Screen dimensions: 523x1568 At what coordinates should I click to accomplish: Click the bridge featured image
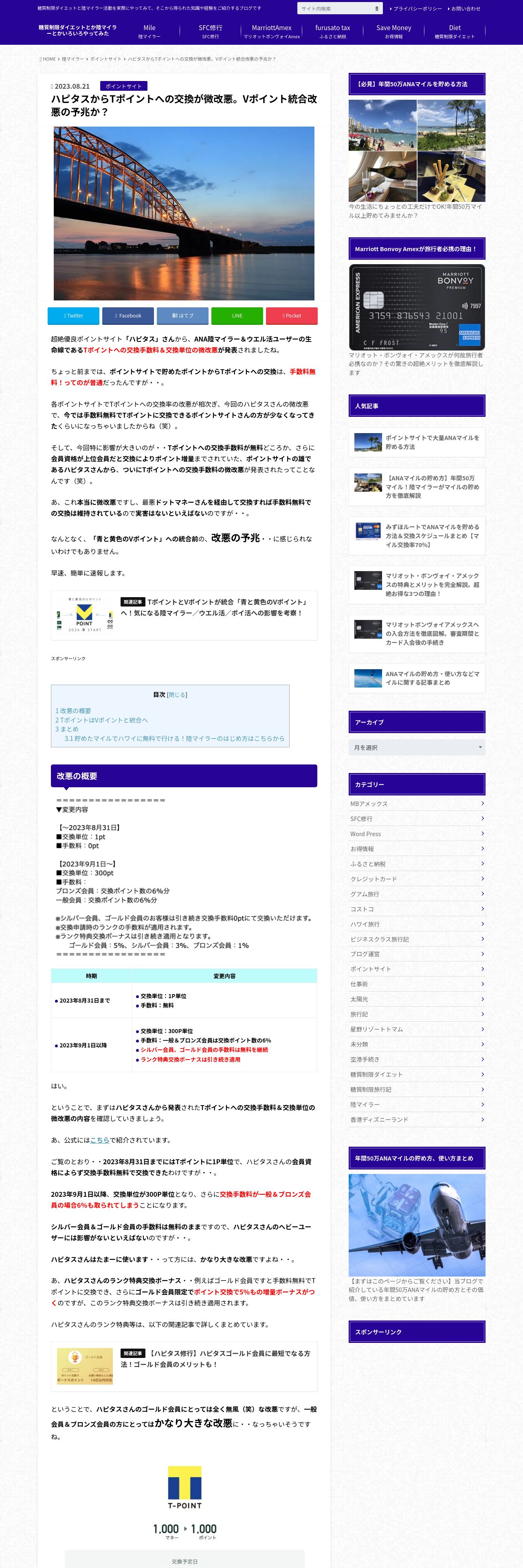(x=184, y=213)
